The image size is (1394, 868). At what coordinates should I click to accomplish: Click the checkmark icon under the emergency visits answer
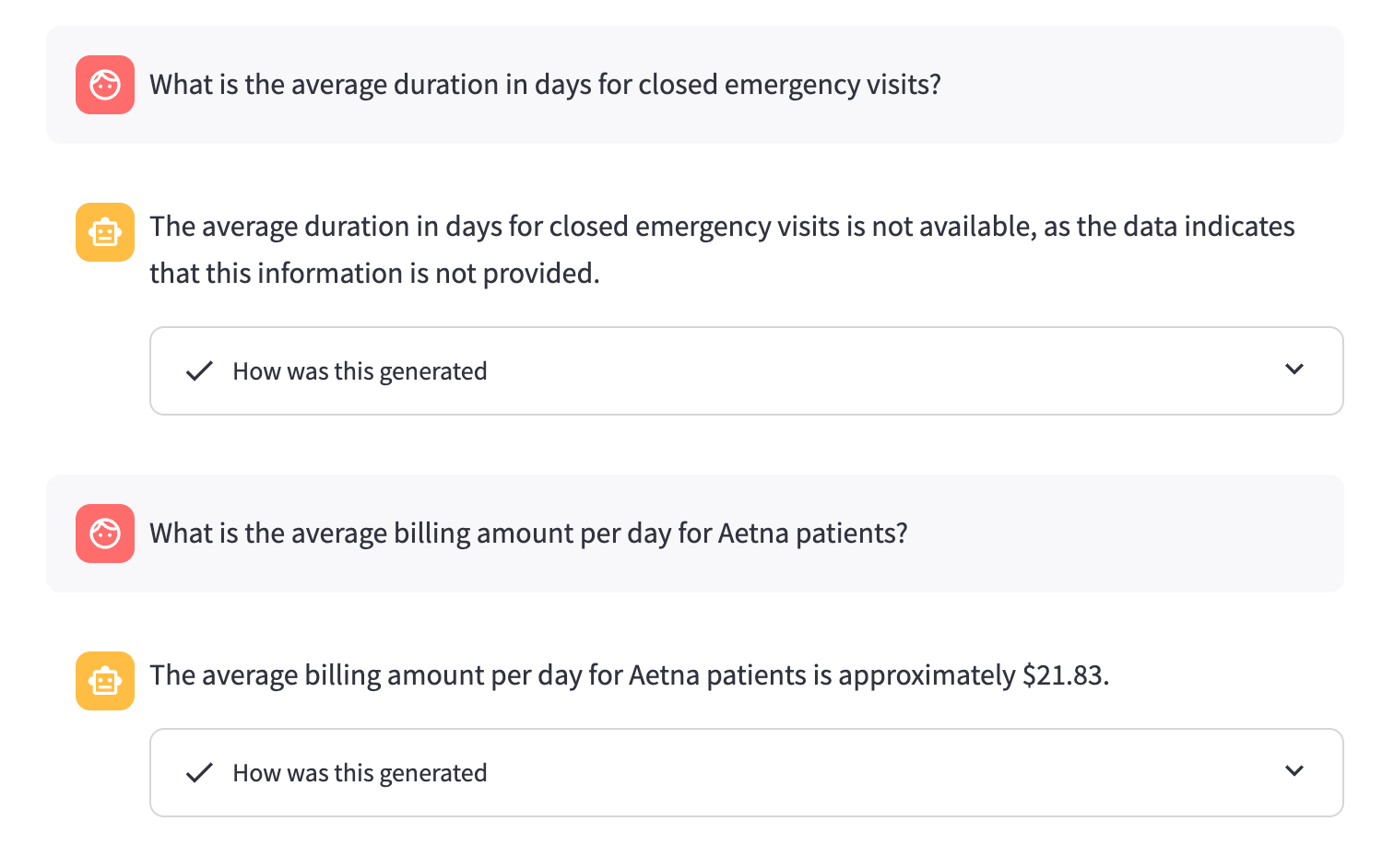click(x=199, y=371)
